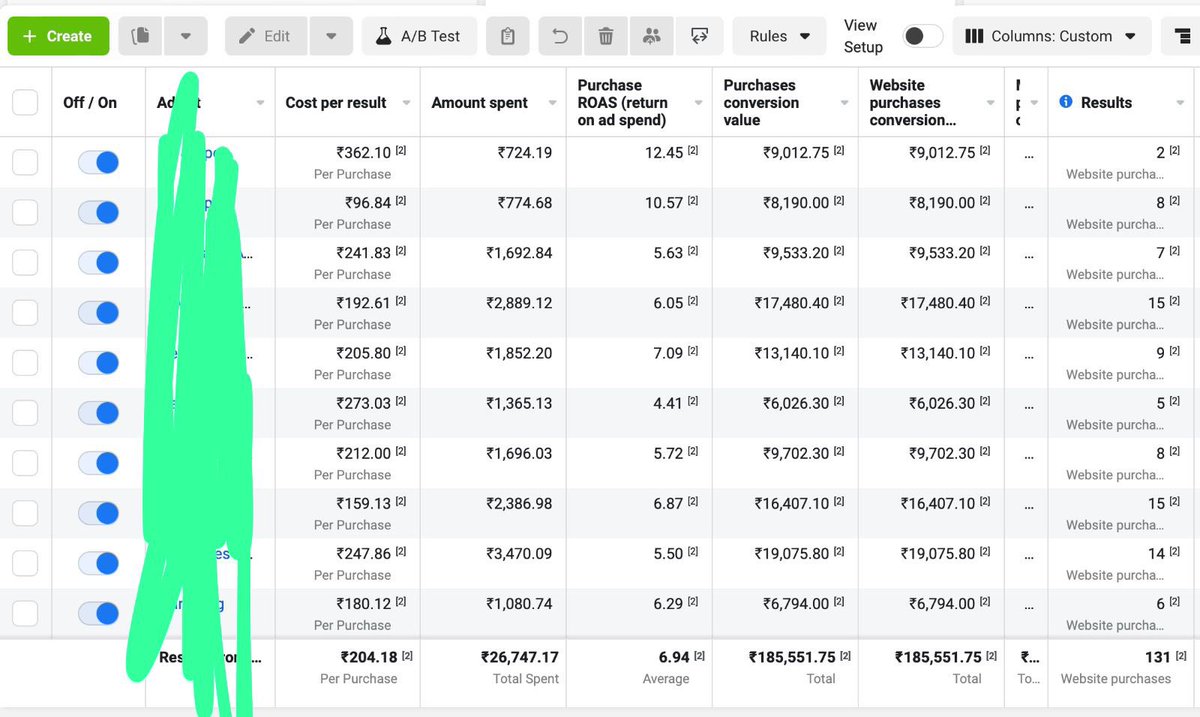
Task: Click the ₹8,190.00 purchases conversion value
Action: [795, 203]
